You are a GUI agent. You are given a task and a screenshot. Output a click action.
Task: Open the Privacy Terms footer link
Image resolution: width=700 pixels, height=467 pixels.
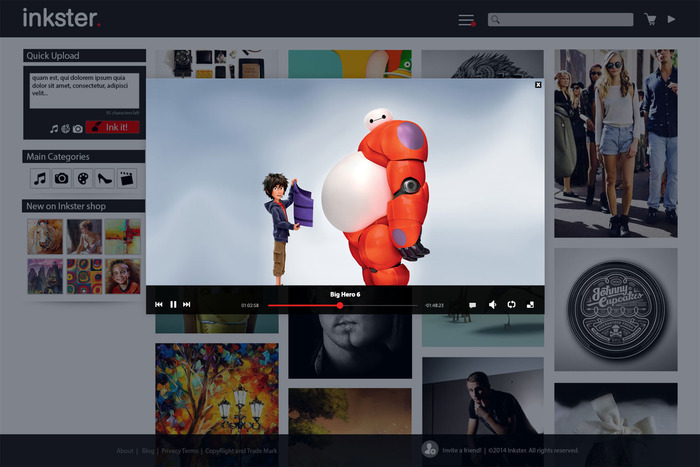(x=179, y=451)
